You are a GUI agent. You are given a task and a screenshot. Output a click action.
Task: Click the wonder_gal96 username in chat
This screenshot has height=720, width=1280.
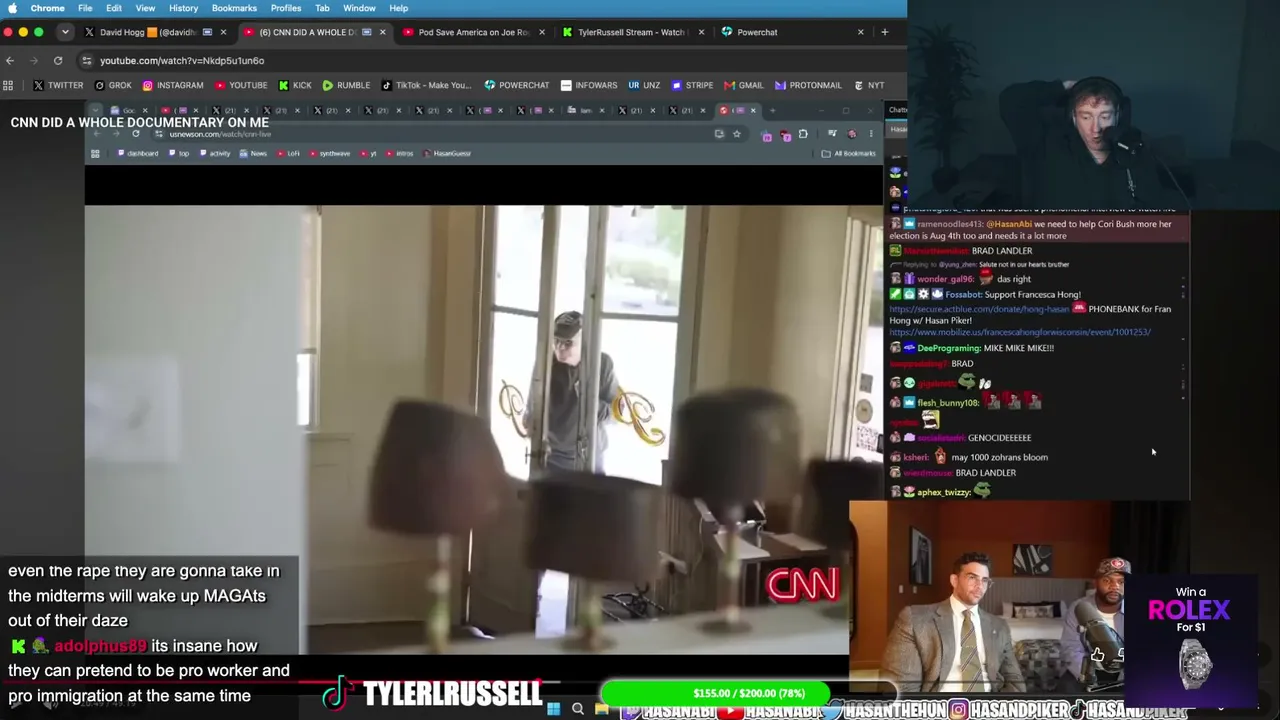945,279
